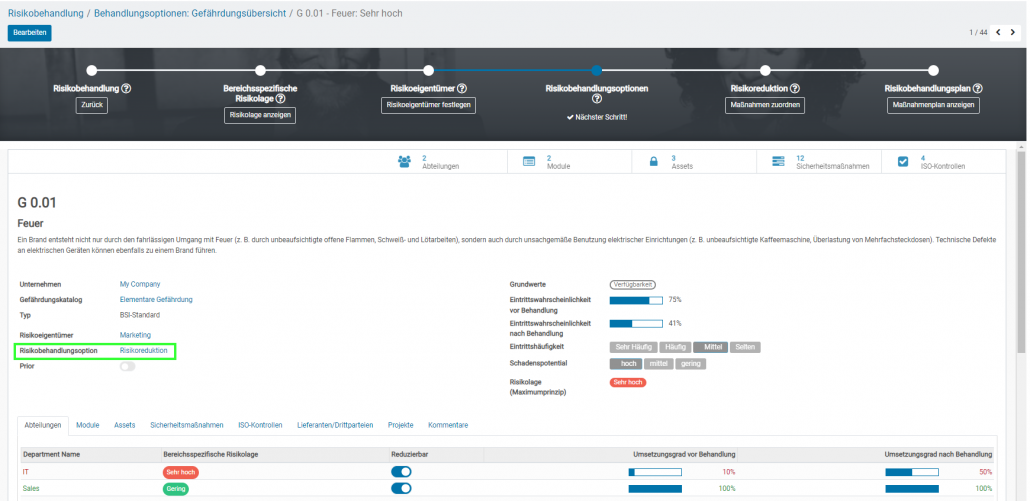This screenshot has height=501, width=1030.
Task: Click the Maßnahmen zuordnen button
Action: 765,105
